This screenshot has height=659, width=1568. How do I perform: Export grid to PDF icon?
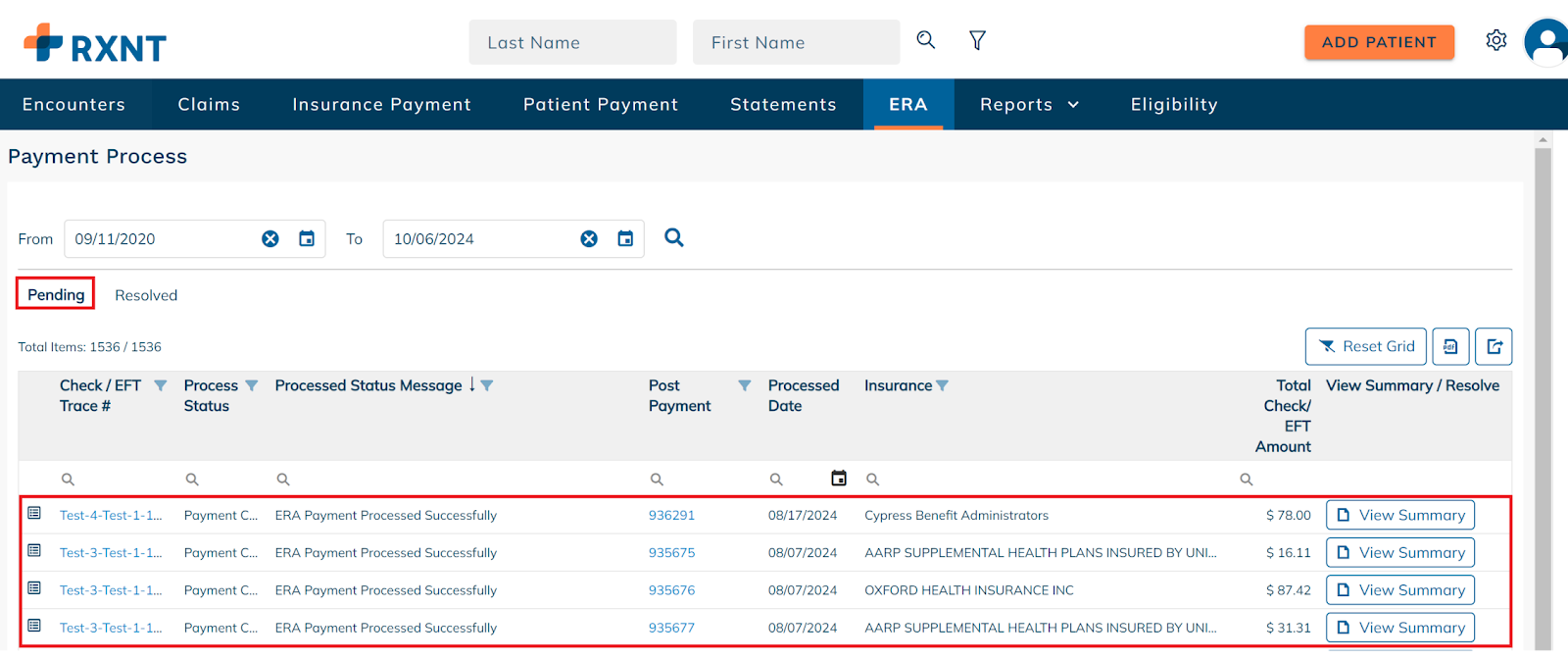click(1450, 346)
